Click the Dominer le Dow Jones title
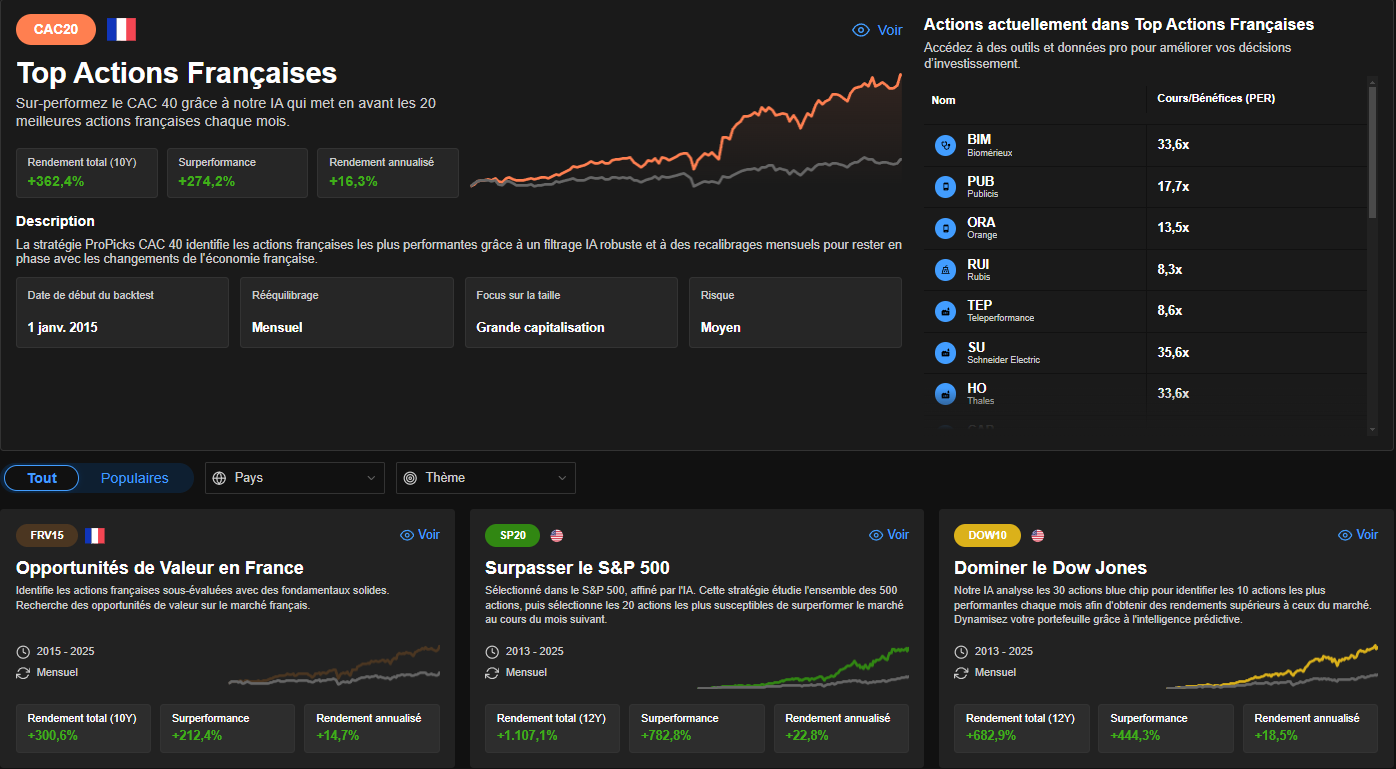The height and width of the screenshot is (769, 1396). pos(1050,568)
